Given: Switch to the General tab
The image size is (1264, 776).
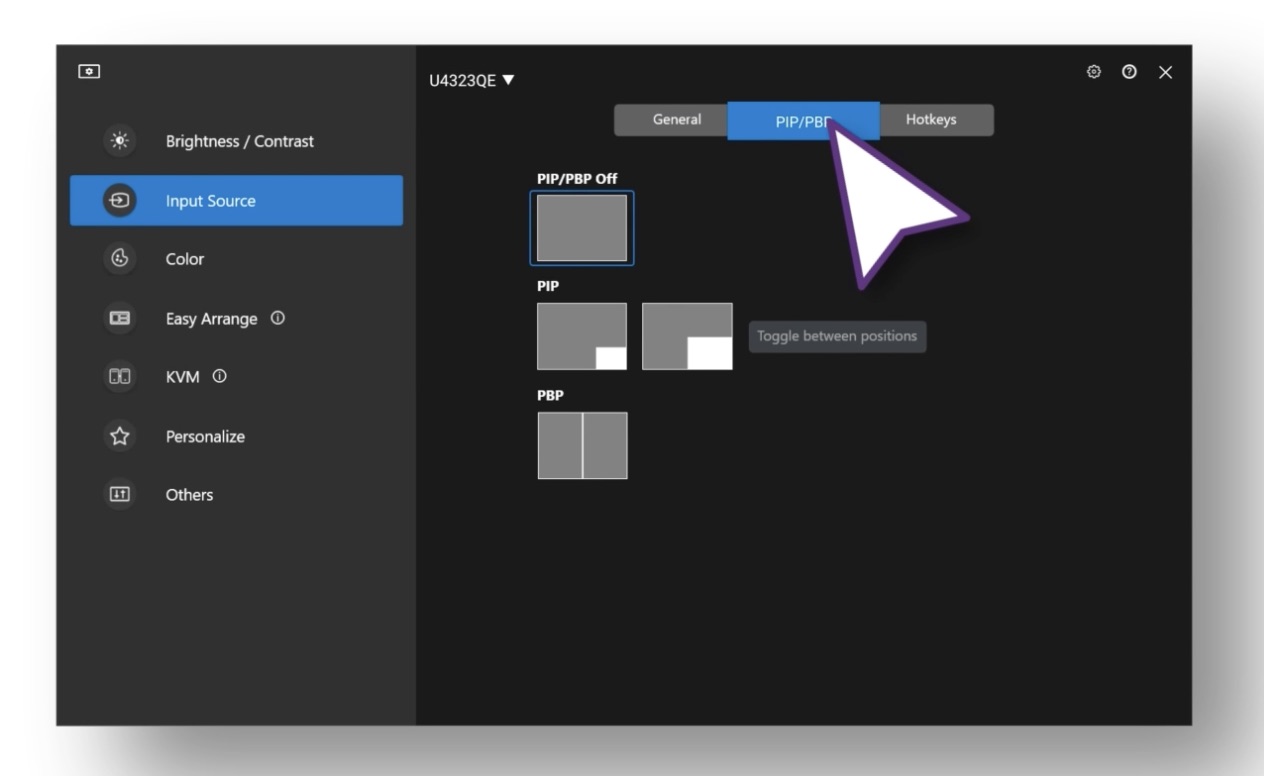Looking at the screenshot, I should tap(676, 120).
